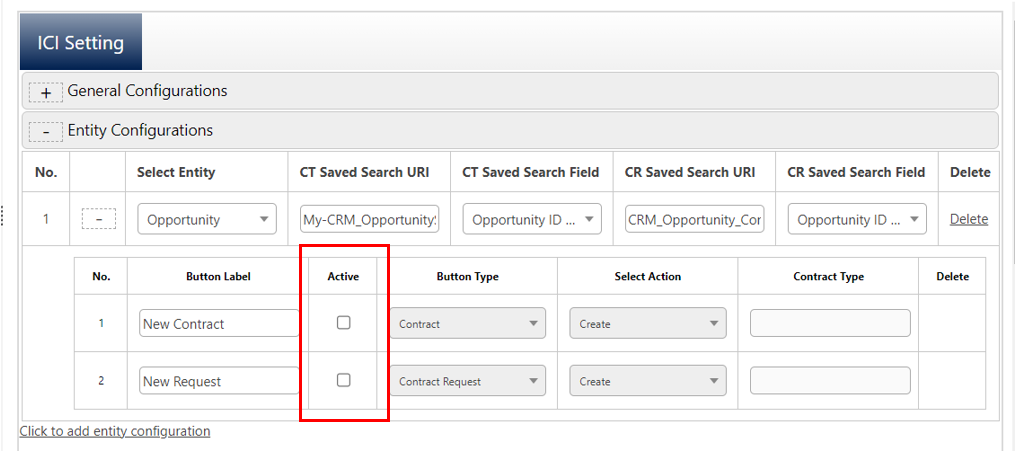This screenshot has width=1015, height=451.
Task: Select the ICI Setting tab
Action: [81, 43]
